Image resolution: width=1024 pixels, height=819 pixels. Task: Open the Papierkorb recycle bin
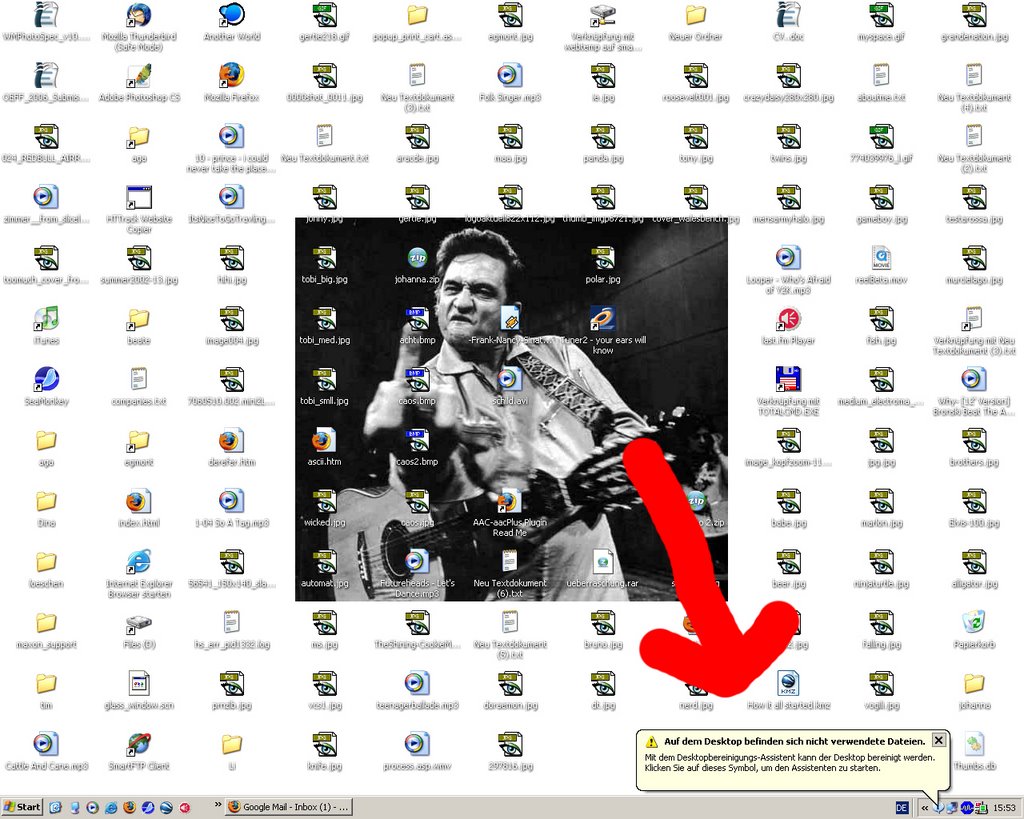pyautogui.click(x=973, y=623)
